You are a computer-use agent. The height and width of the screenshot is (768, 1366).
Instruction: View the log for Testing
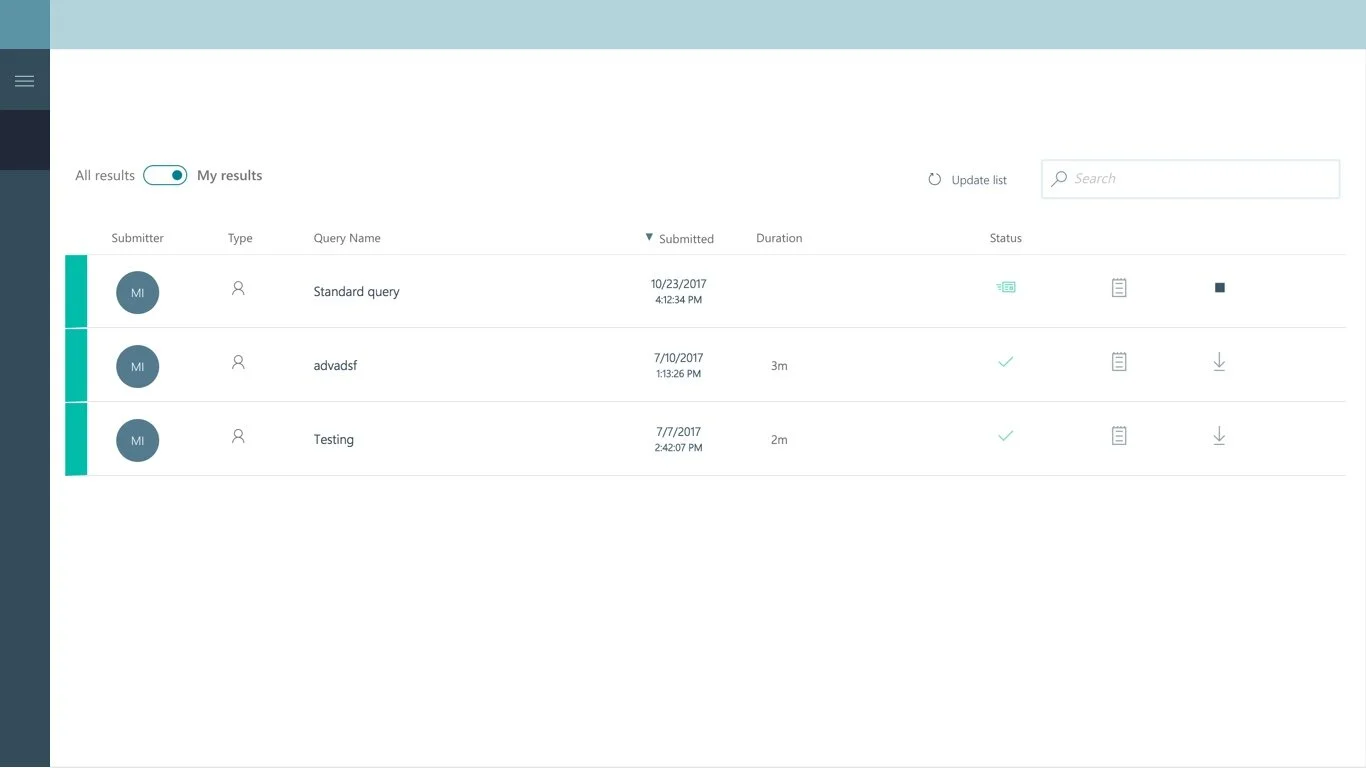click(x=1118, y=436)
